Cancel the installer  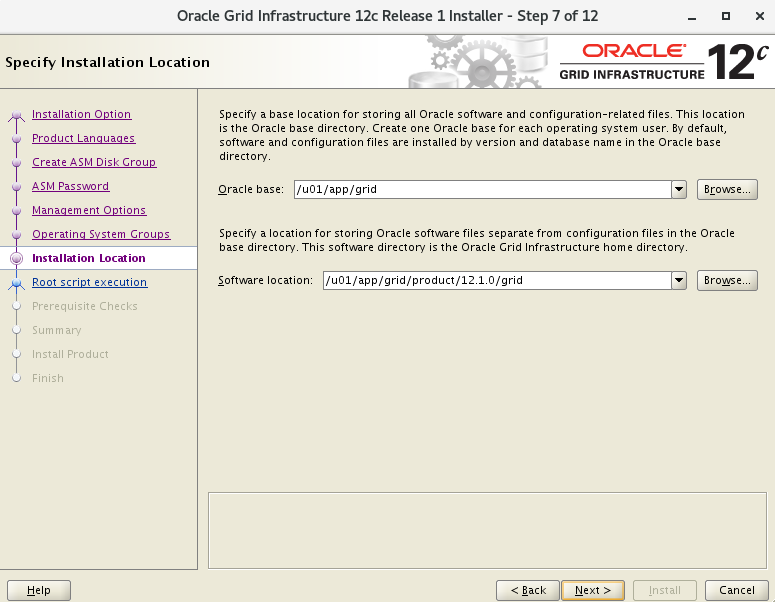pos(736,590)
